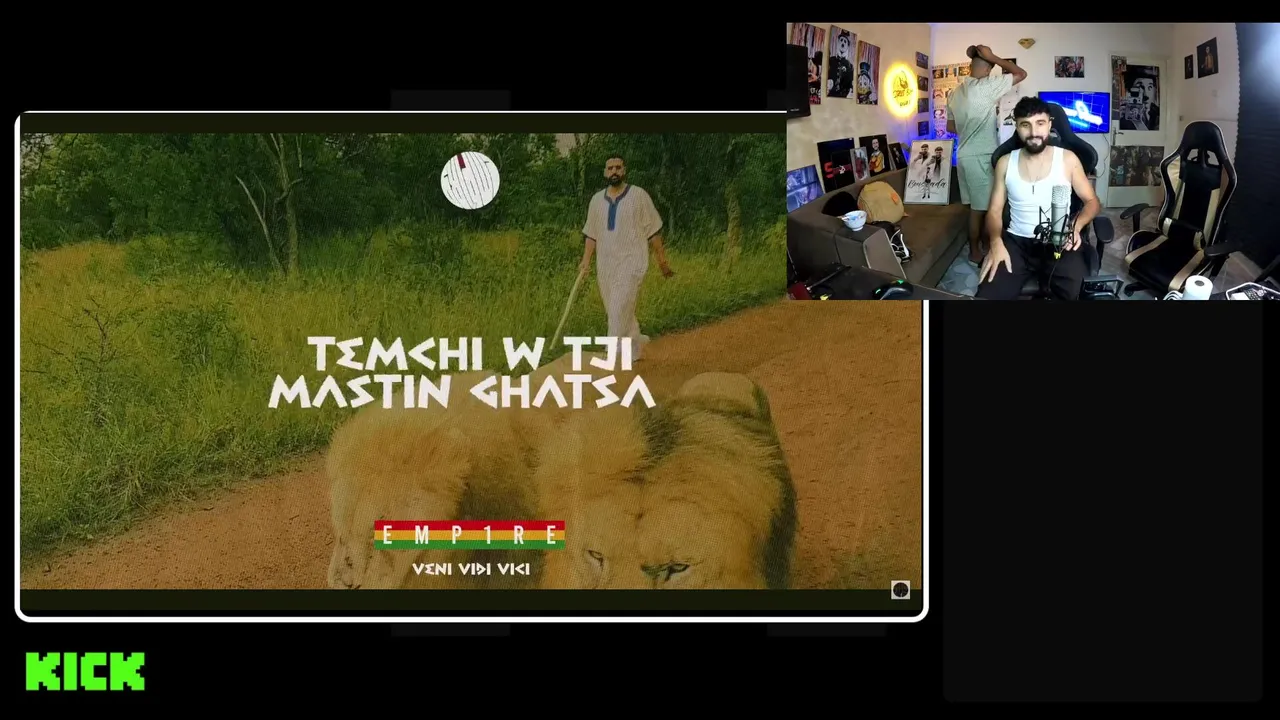The height and width of the screenshot is (720, 1280).
Task: Click the streamer webcam feed
Action: (x=1033, y=161)
